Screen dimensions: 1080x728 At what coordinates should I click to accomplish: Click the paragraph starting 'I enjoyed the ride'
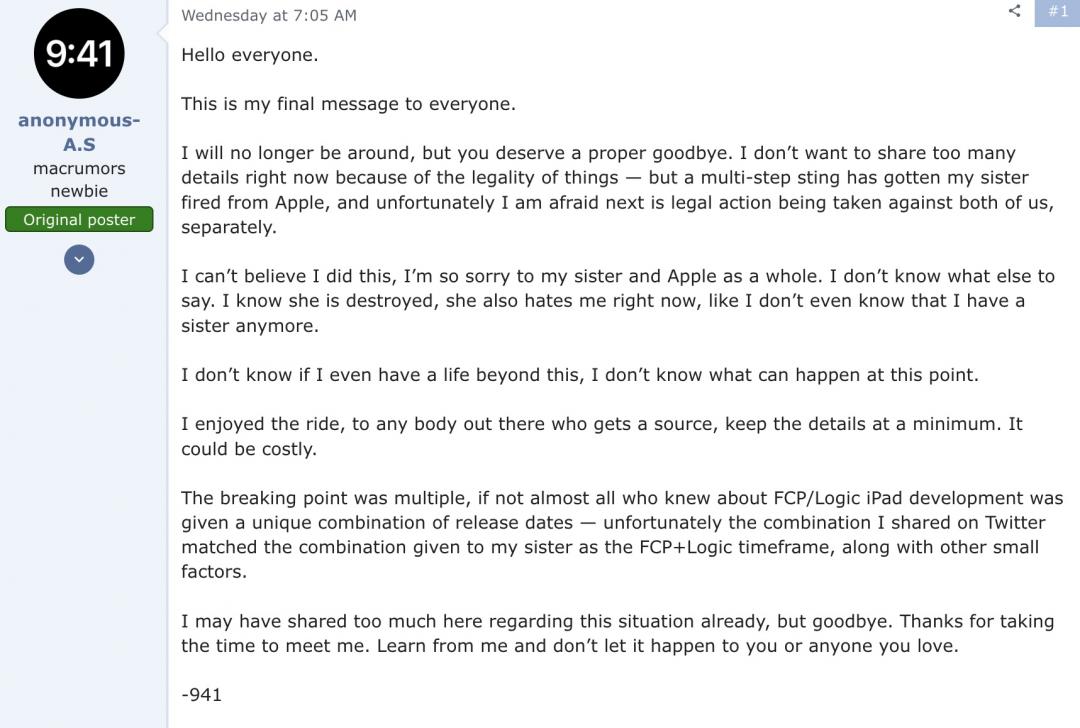600,436
